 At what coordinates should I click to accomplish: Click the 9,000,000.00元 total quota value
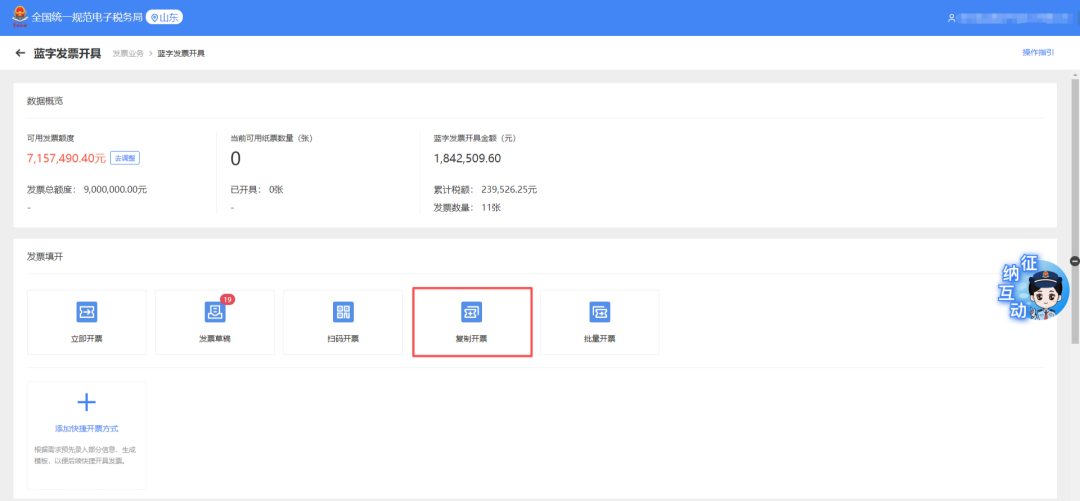pos(115,190)
